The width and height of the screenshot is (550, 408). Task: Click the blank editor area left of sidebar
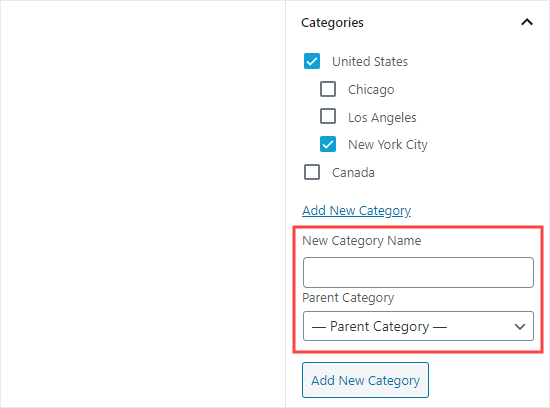pos(143,204)
